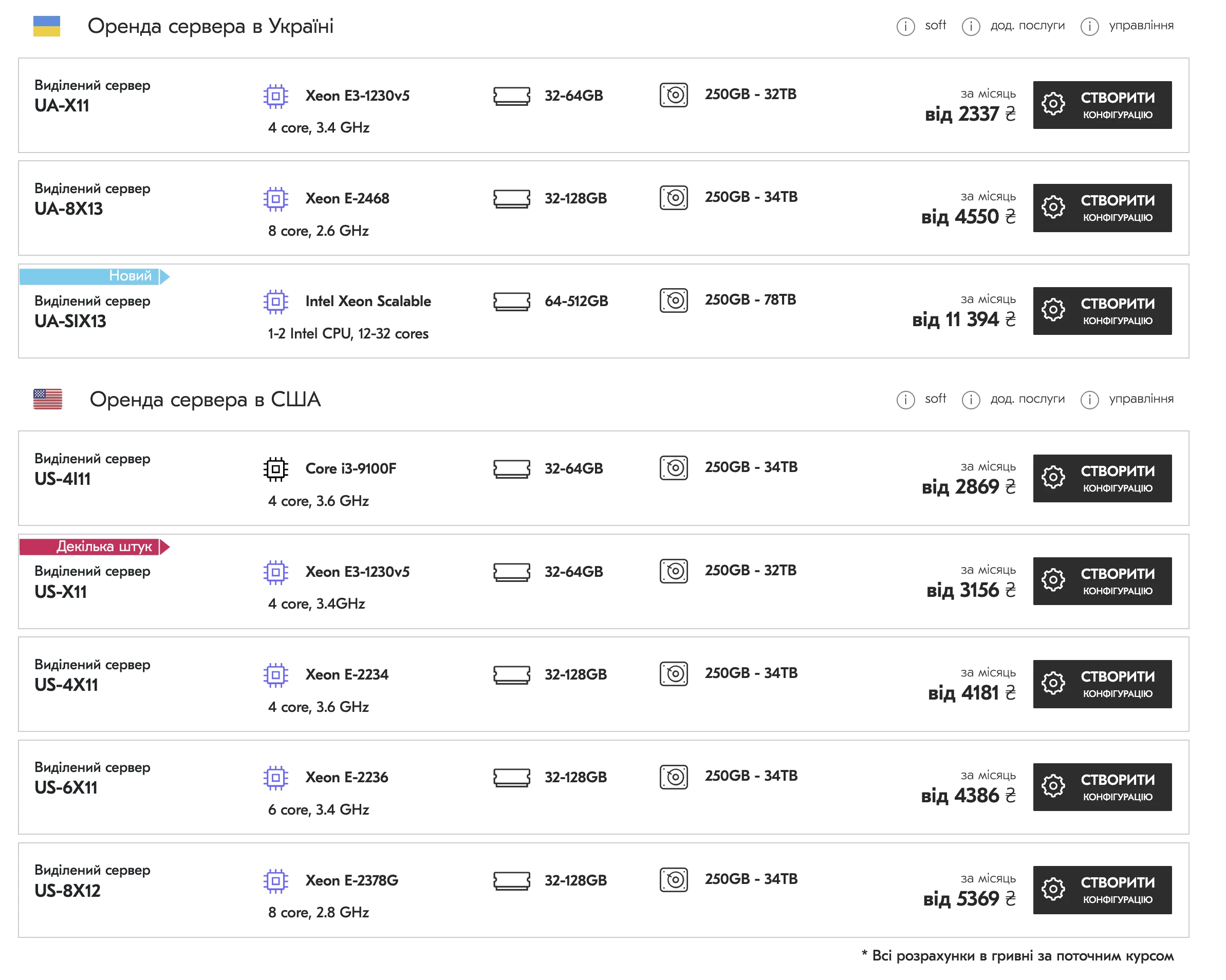This screenshot has width=1226, height=980.
Task: Click RAM icon in US-4X11 row
Action: coord(511,675)
